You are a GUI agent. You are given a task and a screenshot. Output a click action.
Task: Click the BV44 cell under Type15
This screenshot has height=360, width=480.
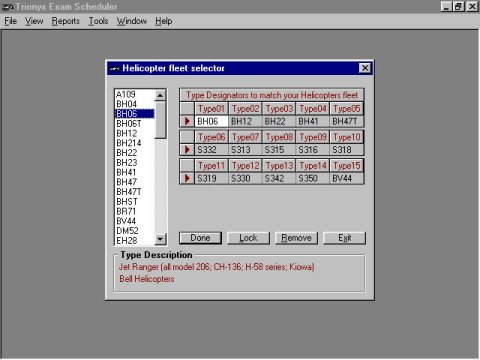pos(347,178)
